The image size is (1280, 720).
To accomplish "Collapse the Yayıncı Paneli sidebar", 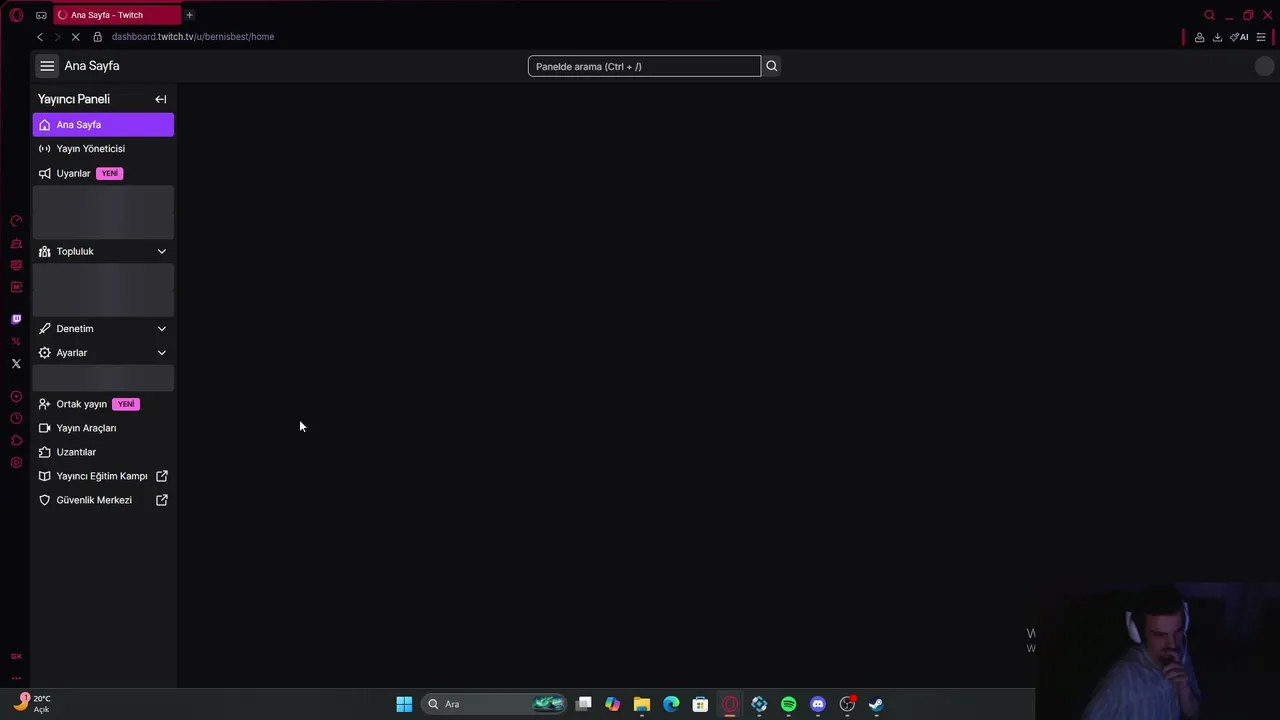I will 161,99.
